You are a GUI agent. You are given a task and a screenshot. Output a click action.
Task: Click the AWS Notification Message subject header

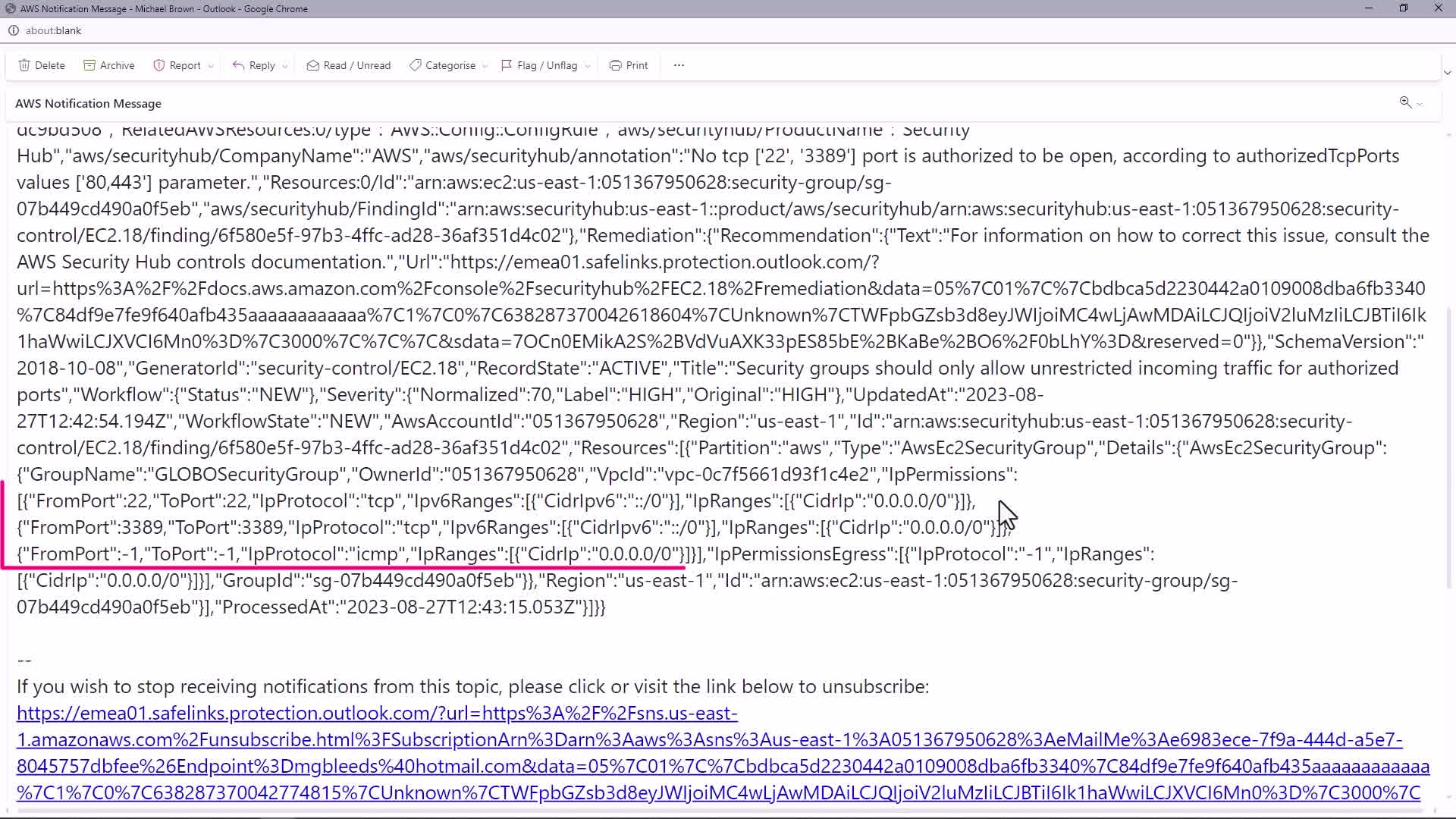point(88,103)
